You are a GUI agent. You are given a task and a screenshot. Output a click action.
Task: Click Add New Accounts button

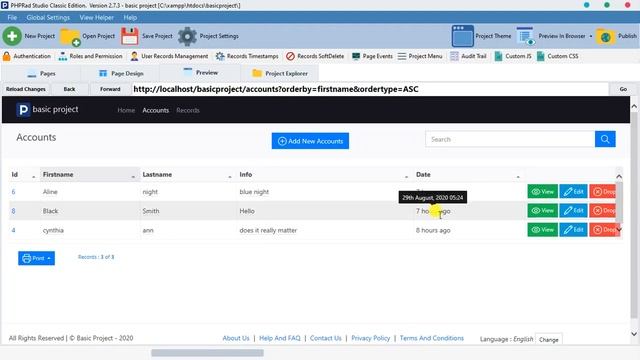[310, 141]
